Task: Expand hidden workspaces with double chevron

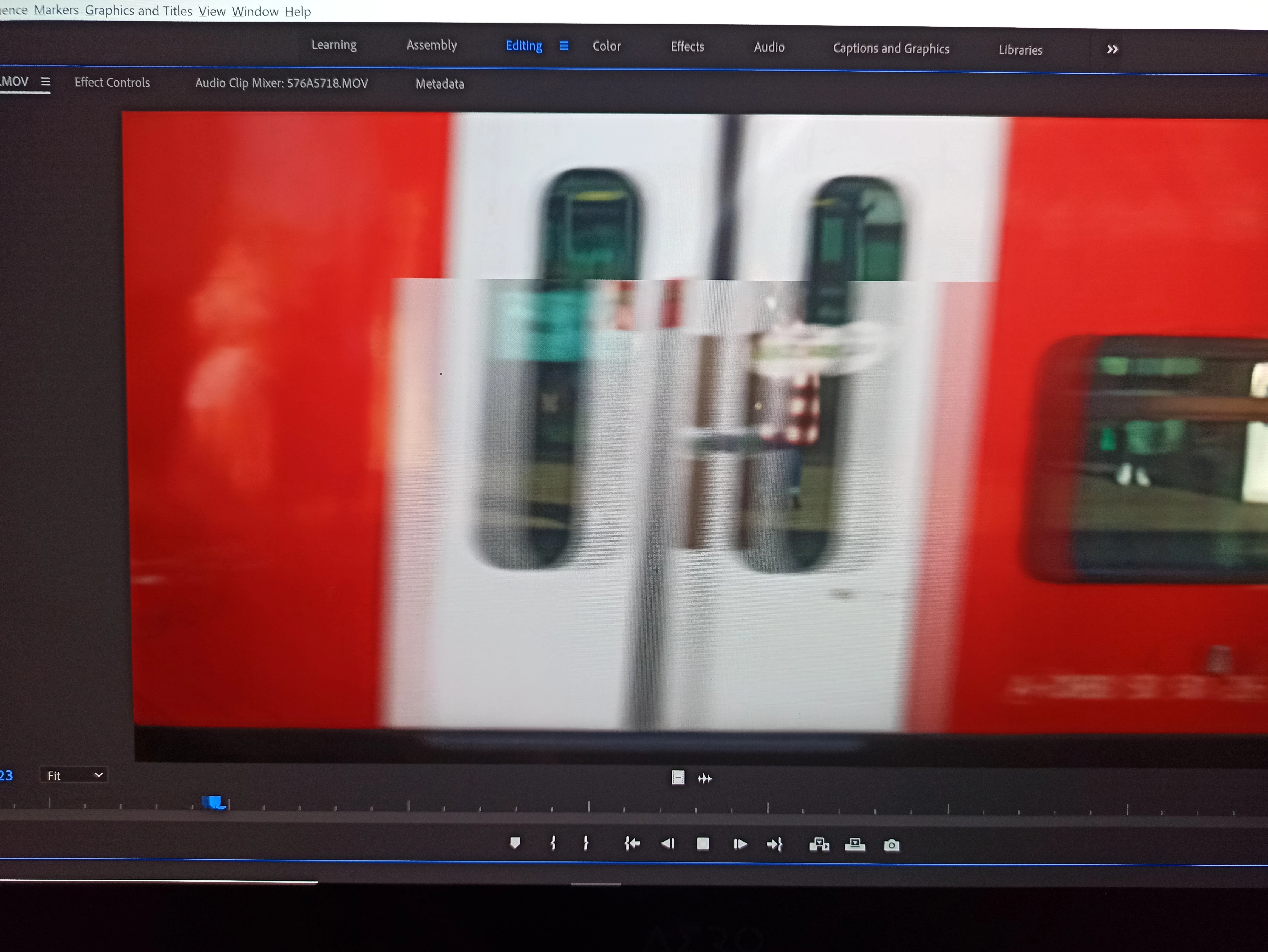Action: tap(1112, 50)
